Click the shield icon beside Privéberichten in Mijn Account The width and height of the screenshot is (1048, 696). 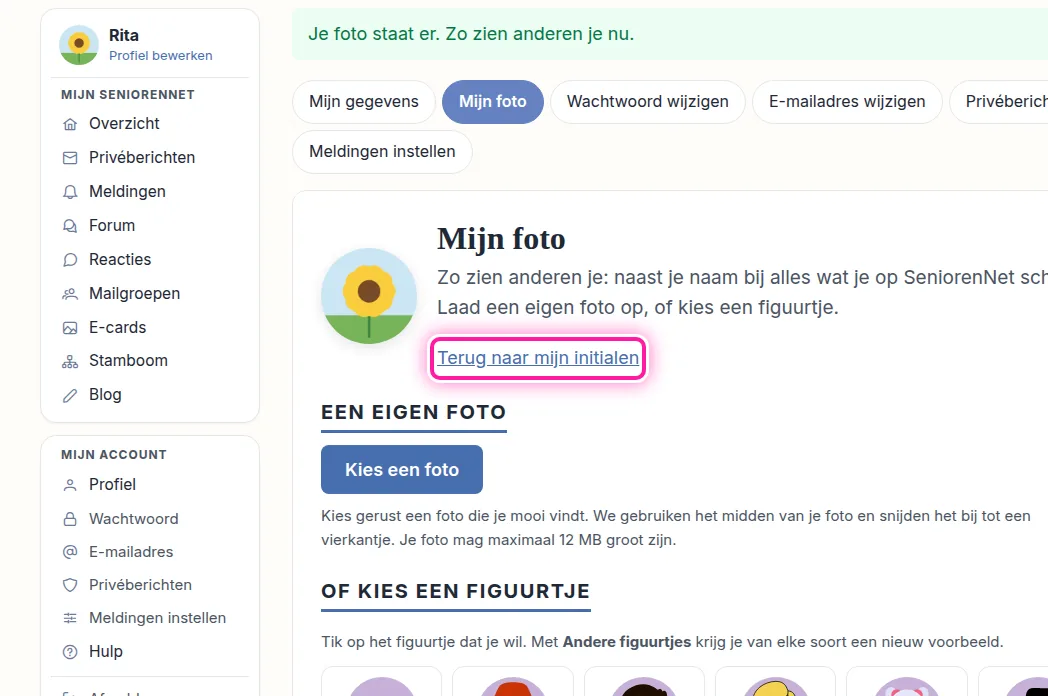[x=70, y=585]
